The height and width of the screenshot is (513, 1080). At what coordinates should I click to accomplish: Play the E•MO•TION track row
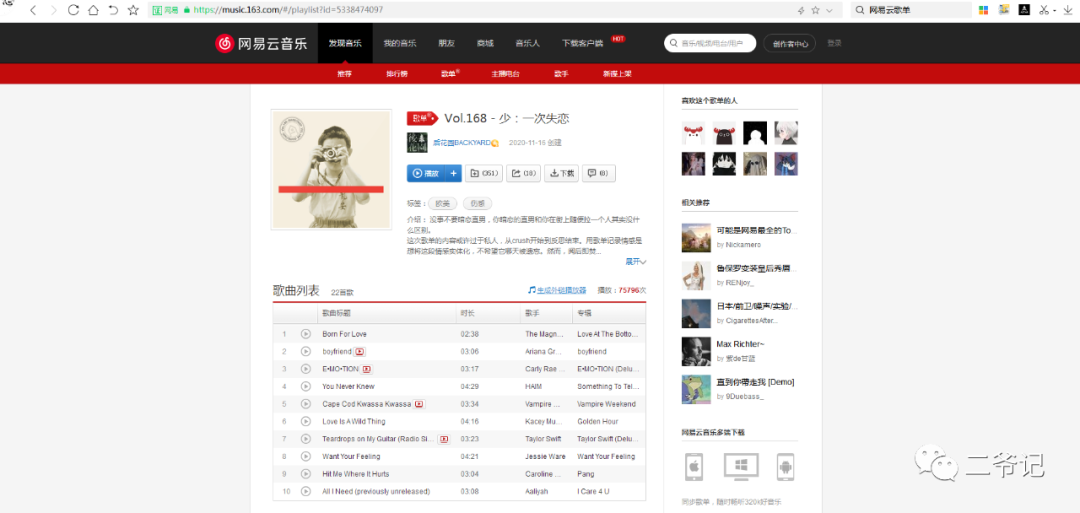(306, 369)
